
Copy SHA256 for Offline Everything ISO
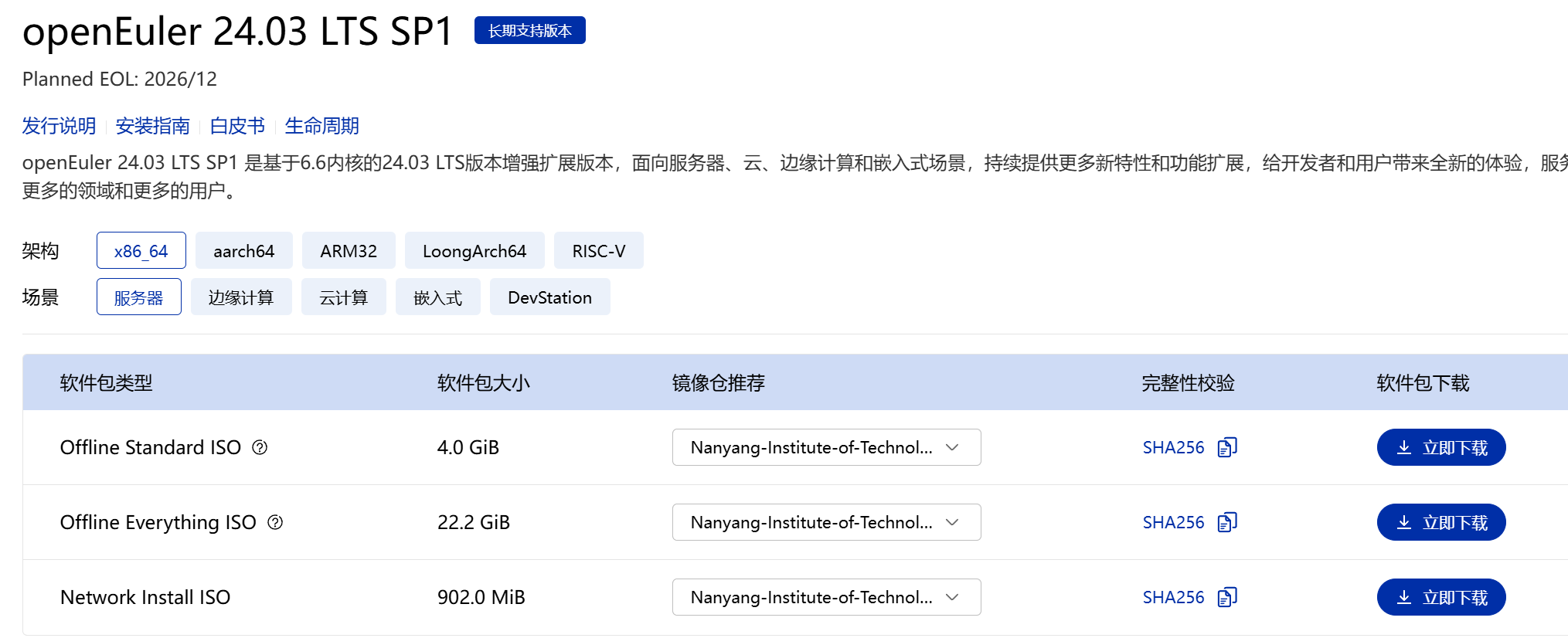click(1227, 522)
